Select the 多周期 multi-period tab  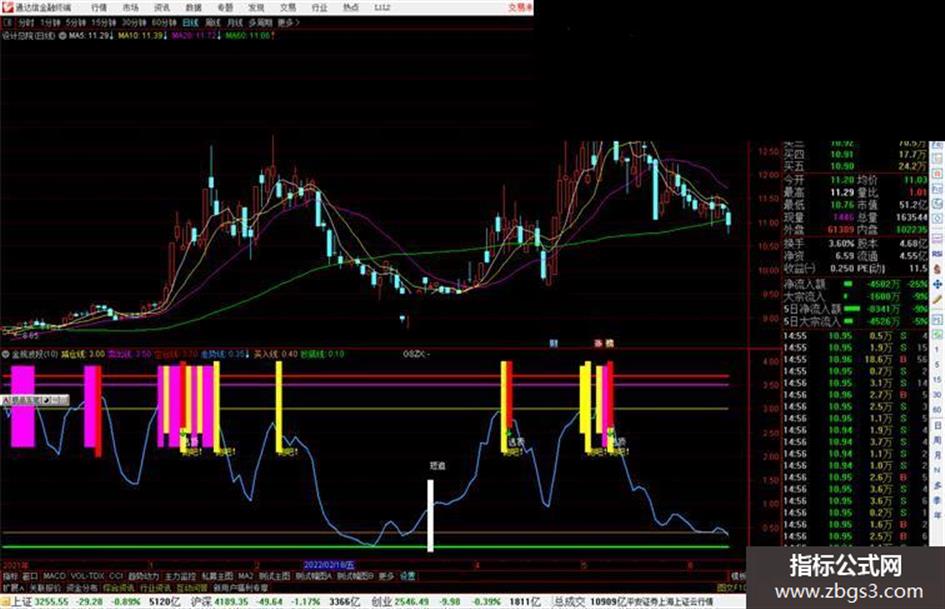click(260, 22)
